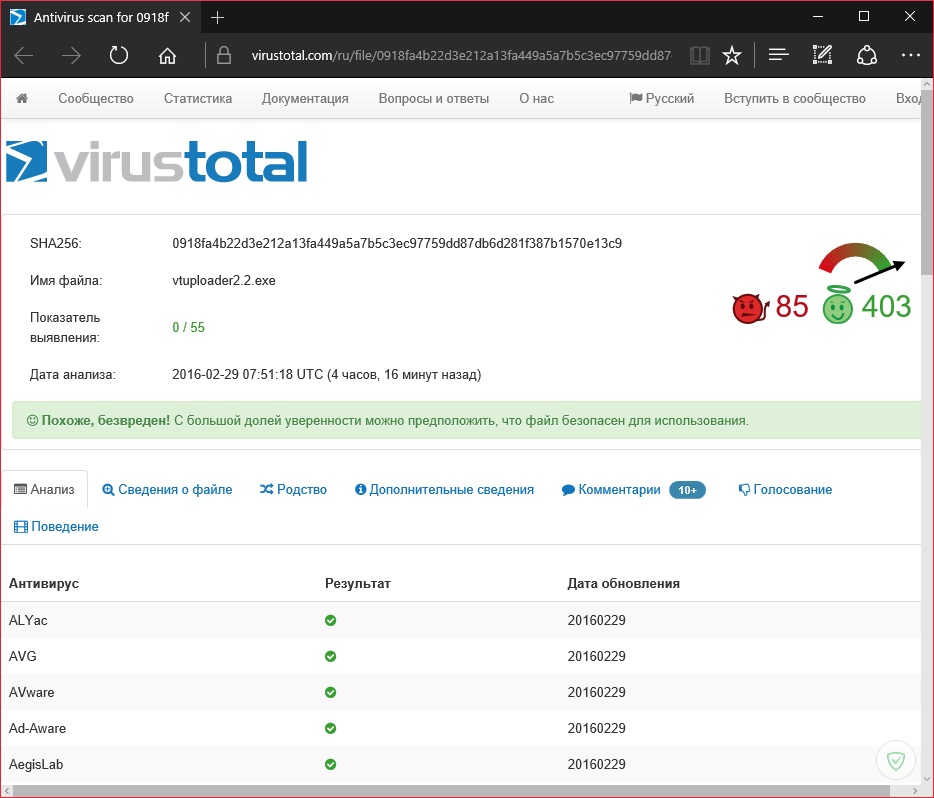Screen dimensions: 934x798
Task: Click the analysis date 2016-02-29 text
Action: [x=326, y=375]
